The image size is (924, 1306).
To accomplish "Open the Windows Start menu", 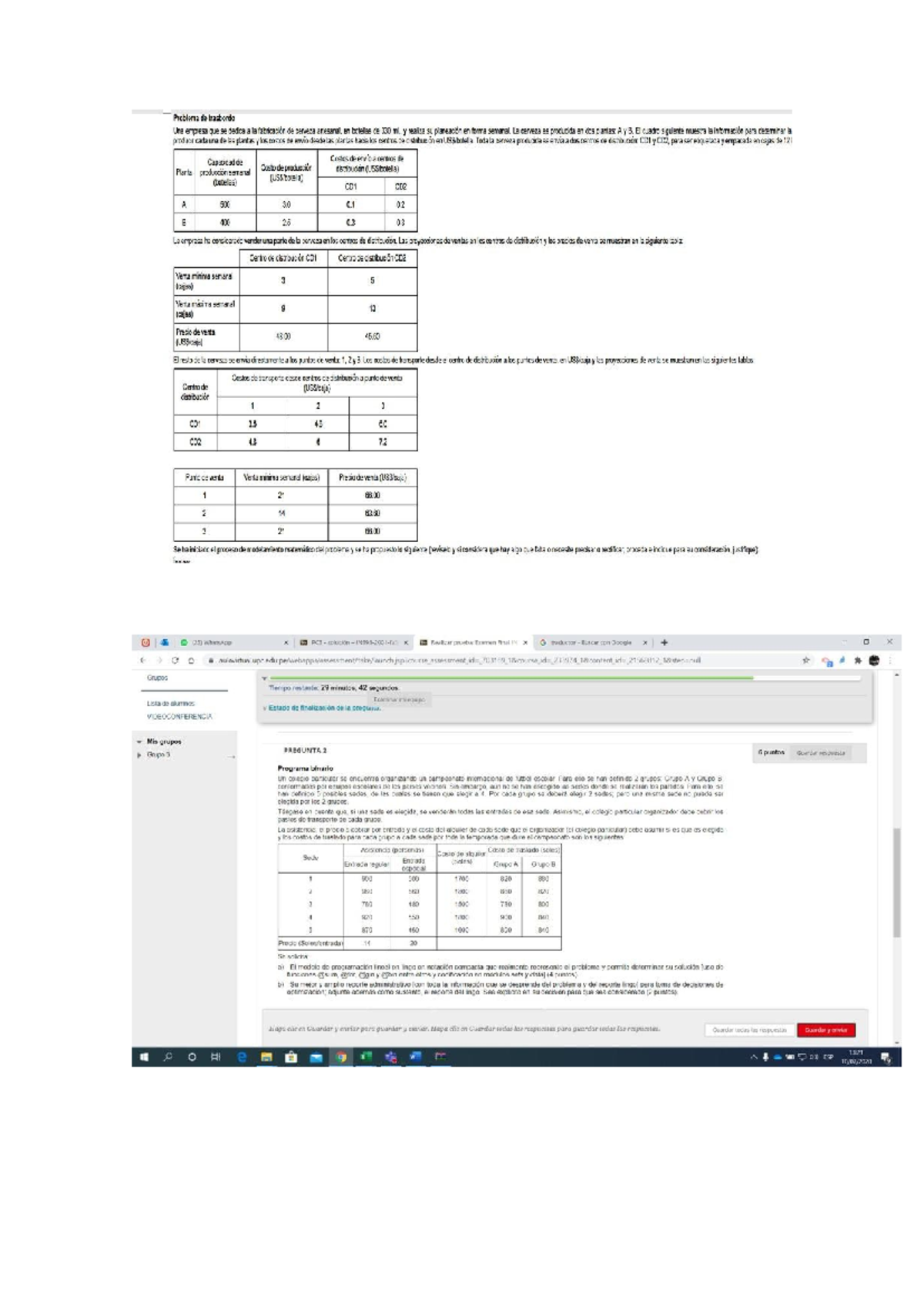I will coord(143,1057).
